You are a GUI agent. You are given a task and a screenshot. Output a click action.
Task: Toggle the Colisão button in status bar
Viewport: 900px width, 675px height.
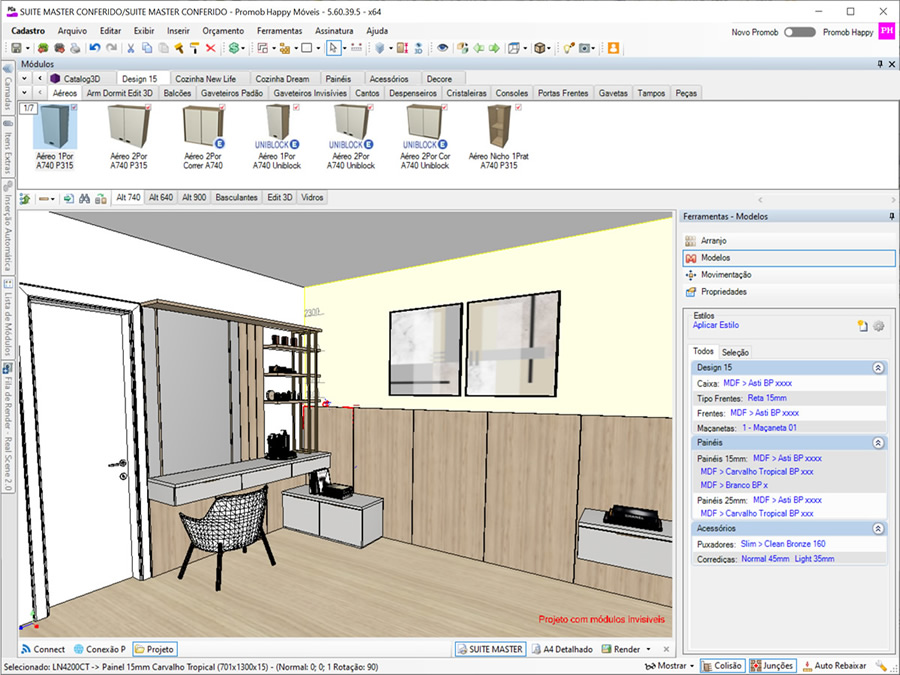click(x=722, y=665)
